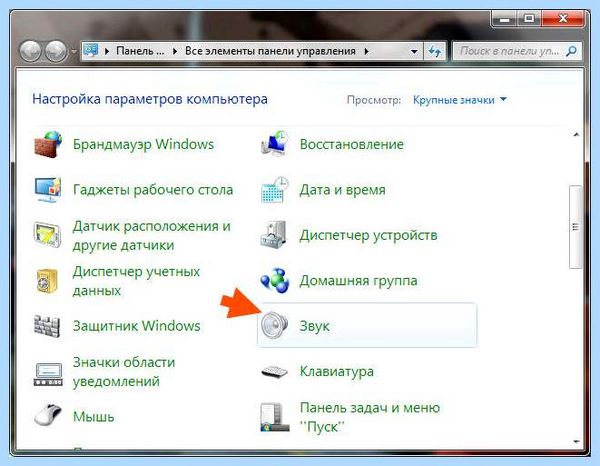The height and width of the screenshot is (466, 600).
Task: Select Все элементы панели управления breadcrumb
Action: pos(270,51)
